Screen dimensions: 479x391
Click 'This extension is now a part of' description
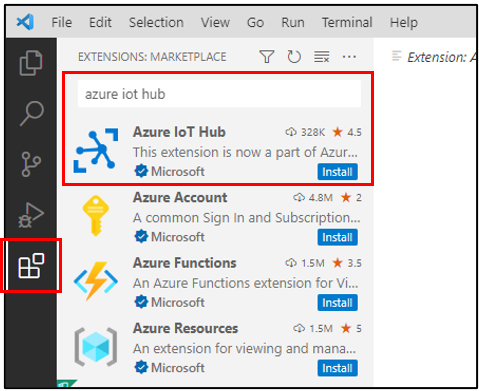[245, 152]
